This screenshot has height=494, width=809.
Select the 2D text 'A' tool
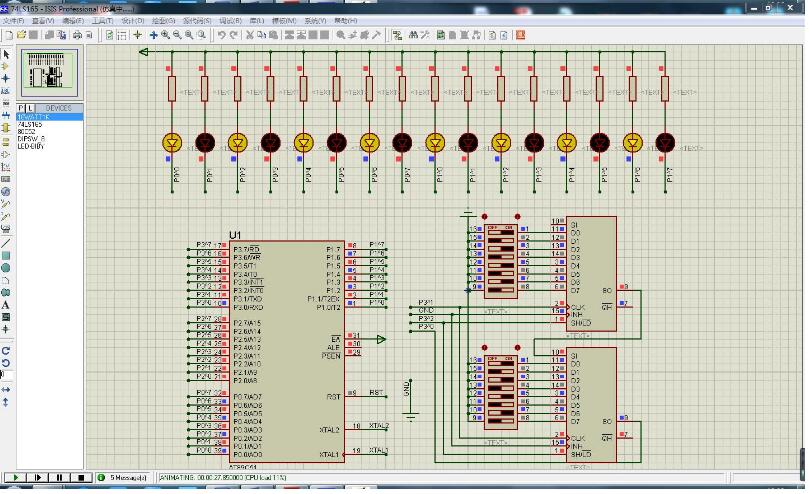coord(6,305)
